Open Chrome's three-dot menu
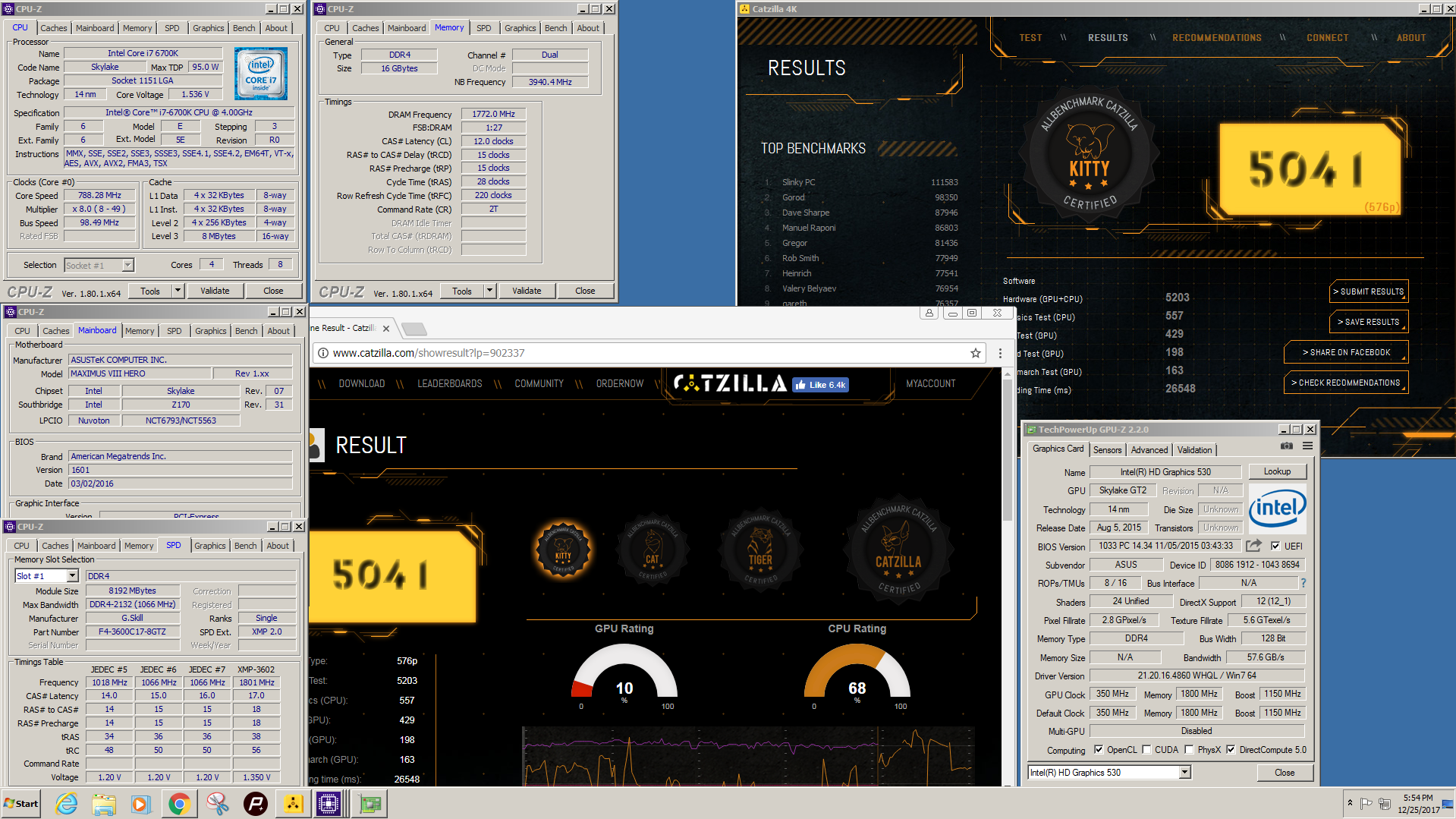The width and height of the screenshot is (1456, 819). point(1000,353)
